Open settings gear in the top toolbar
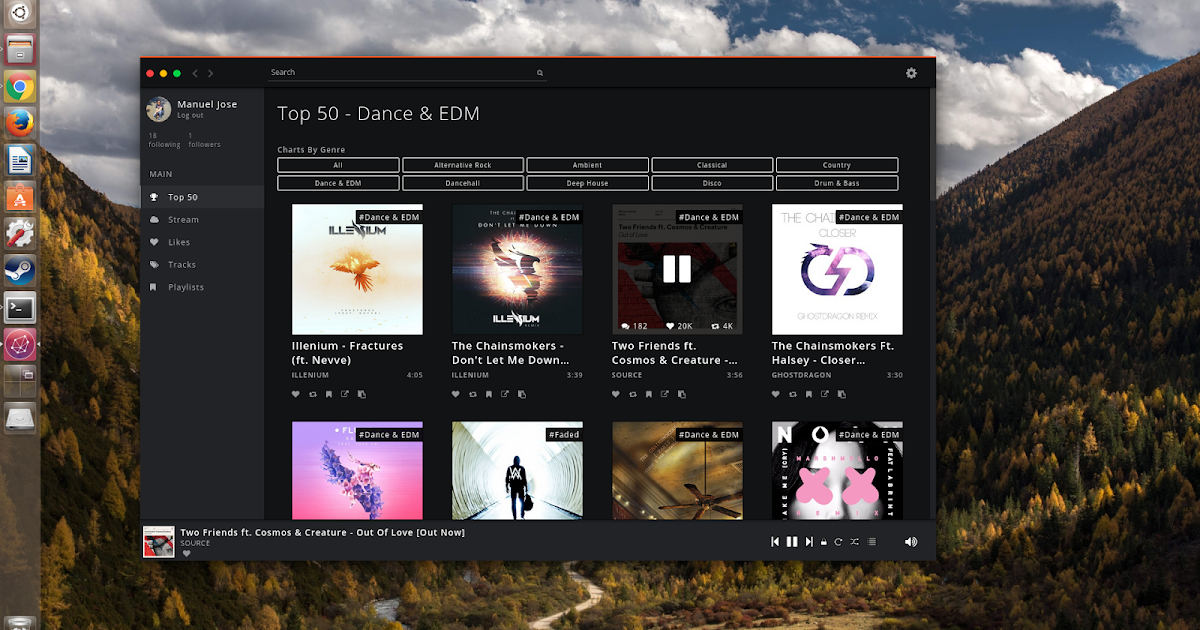 (x=910, y=73)
